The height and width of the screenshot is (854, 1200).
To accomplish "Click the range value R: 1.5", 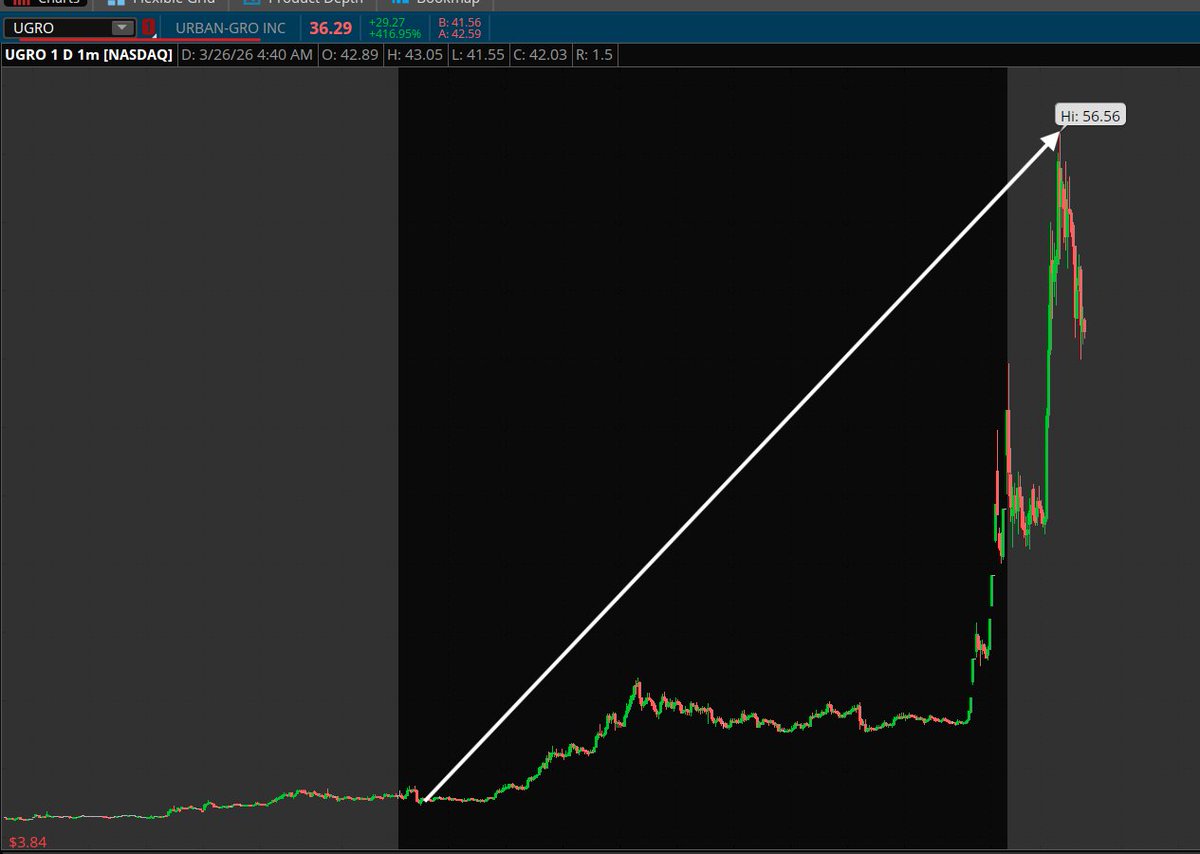I will (x=595, y=54).
